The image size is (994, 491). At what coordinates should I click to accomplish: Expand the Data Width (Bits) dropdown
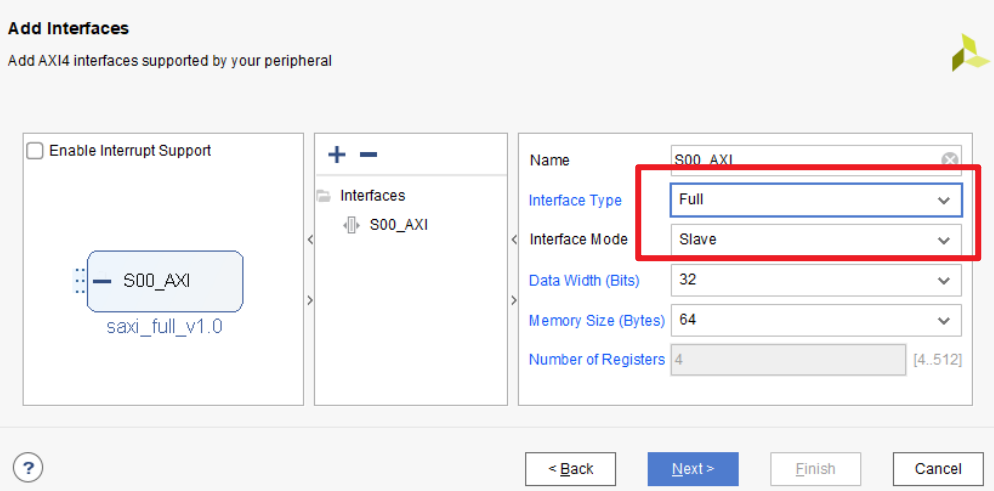816,280
